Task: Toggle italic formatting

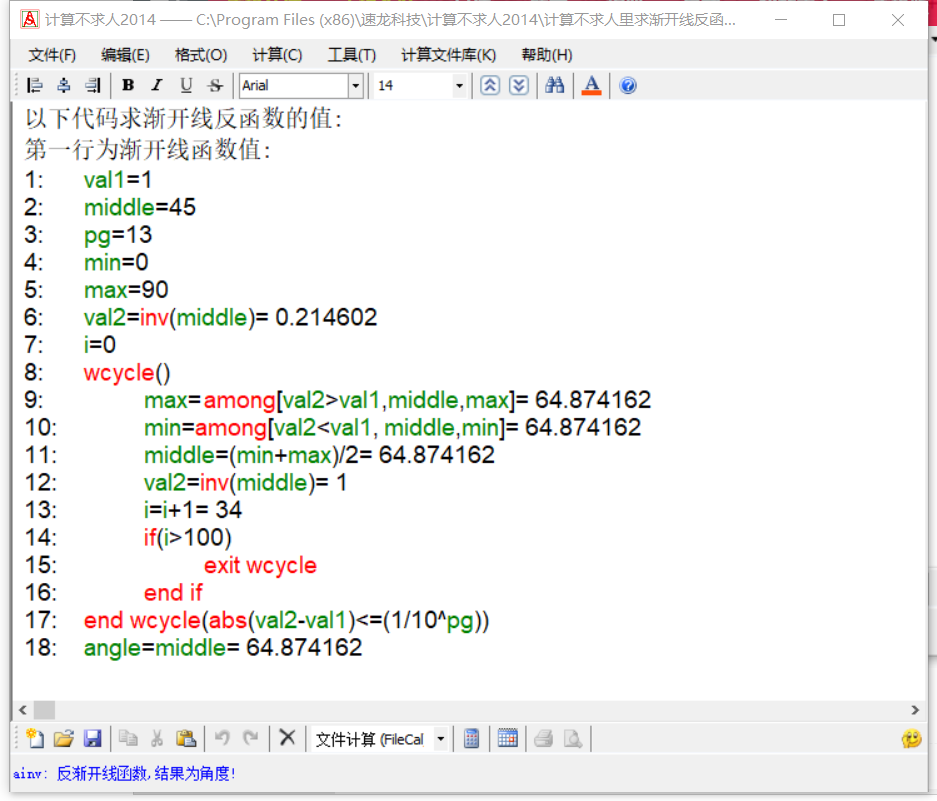Action: pyautogui.click(x=157, y=85)
